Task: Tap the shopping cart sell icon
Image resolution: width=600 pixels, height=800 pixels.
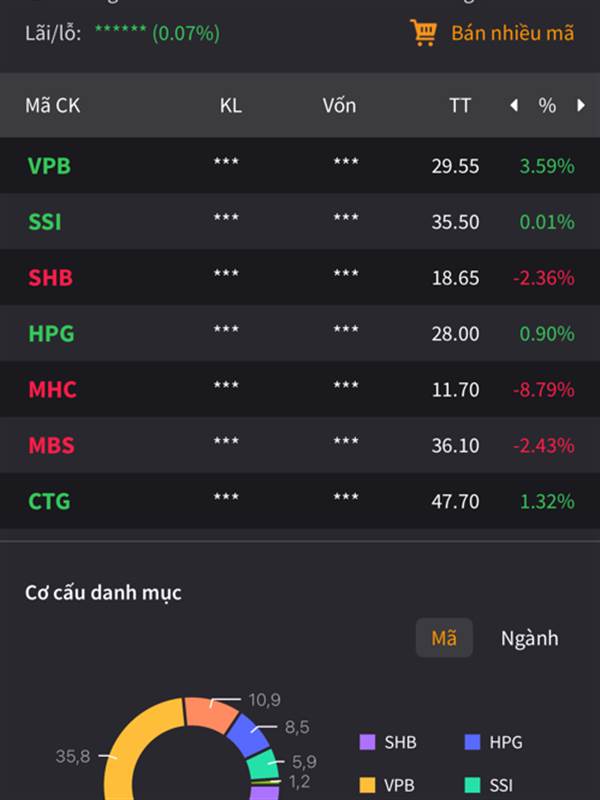Action: coord(423,33)
